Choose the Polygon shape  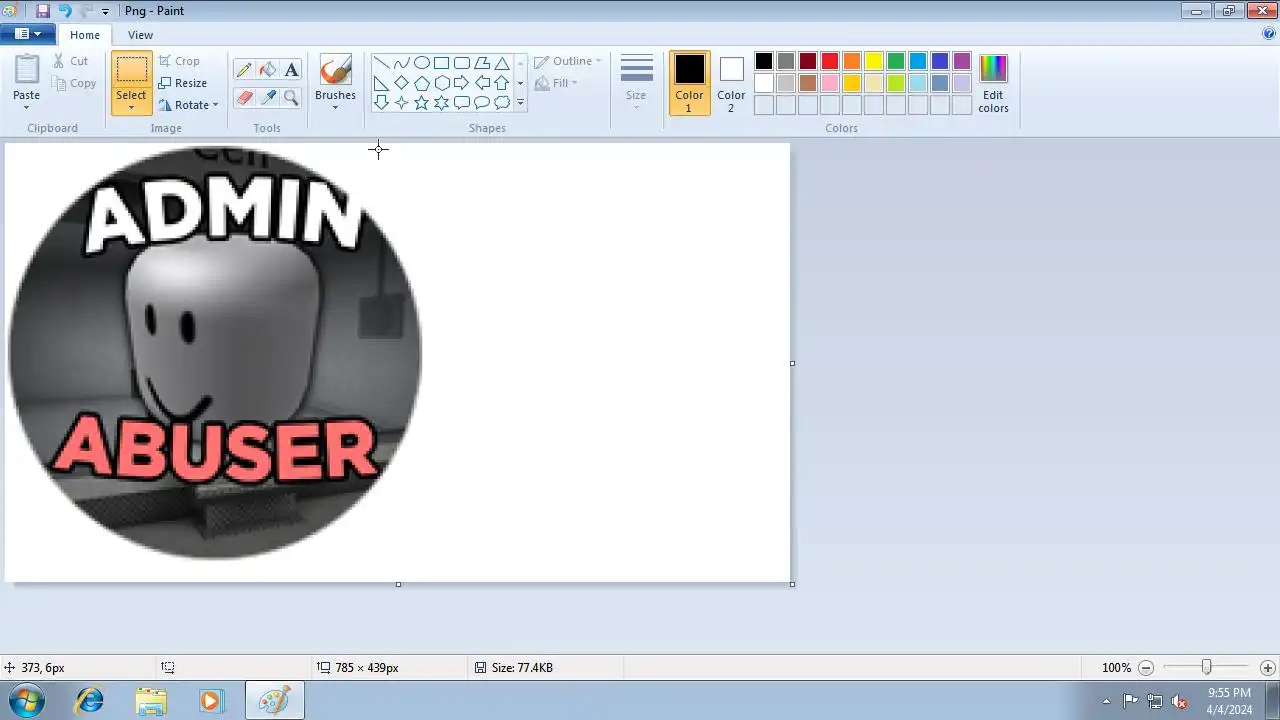pyautogui.click(x=482, y=63)
